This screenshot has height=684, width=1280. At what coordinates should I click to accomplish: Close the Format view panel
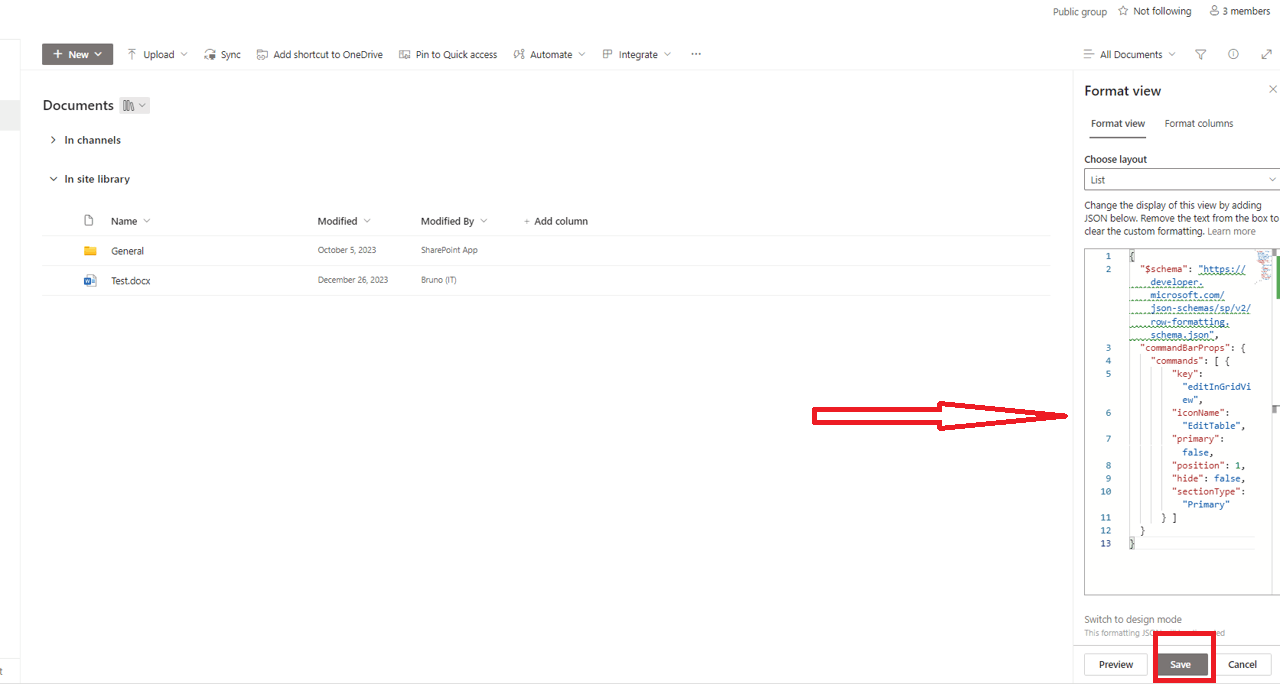(x=1272, y=89)
